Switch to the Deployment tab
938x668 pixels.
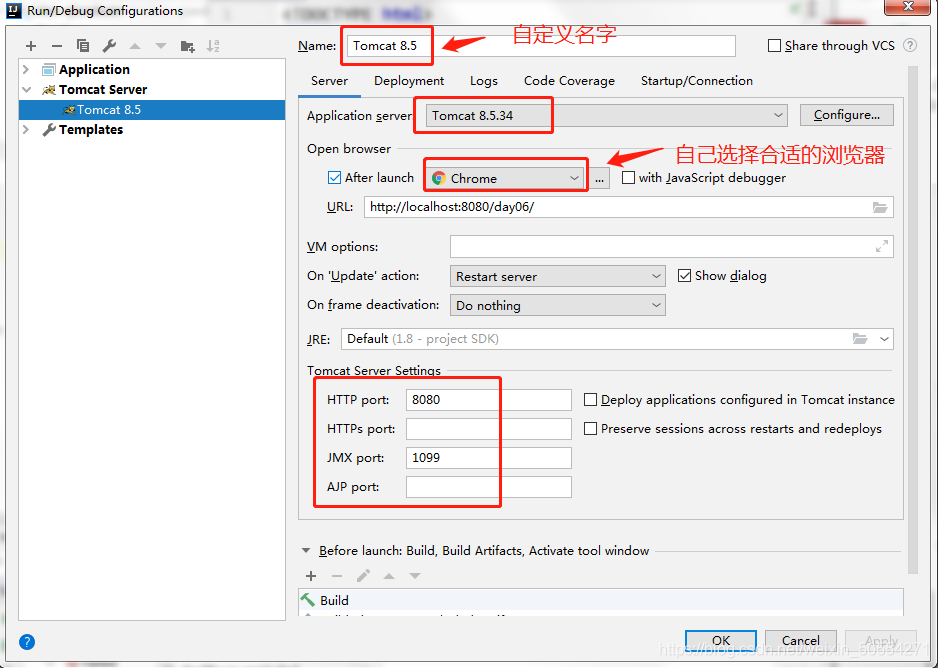409,81
